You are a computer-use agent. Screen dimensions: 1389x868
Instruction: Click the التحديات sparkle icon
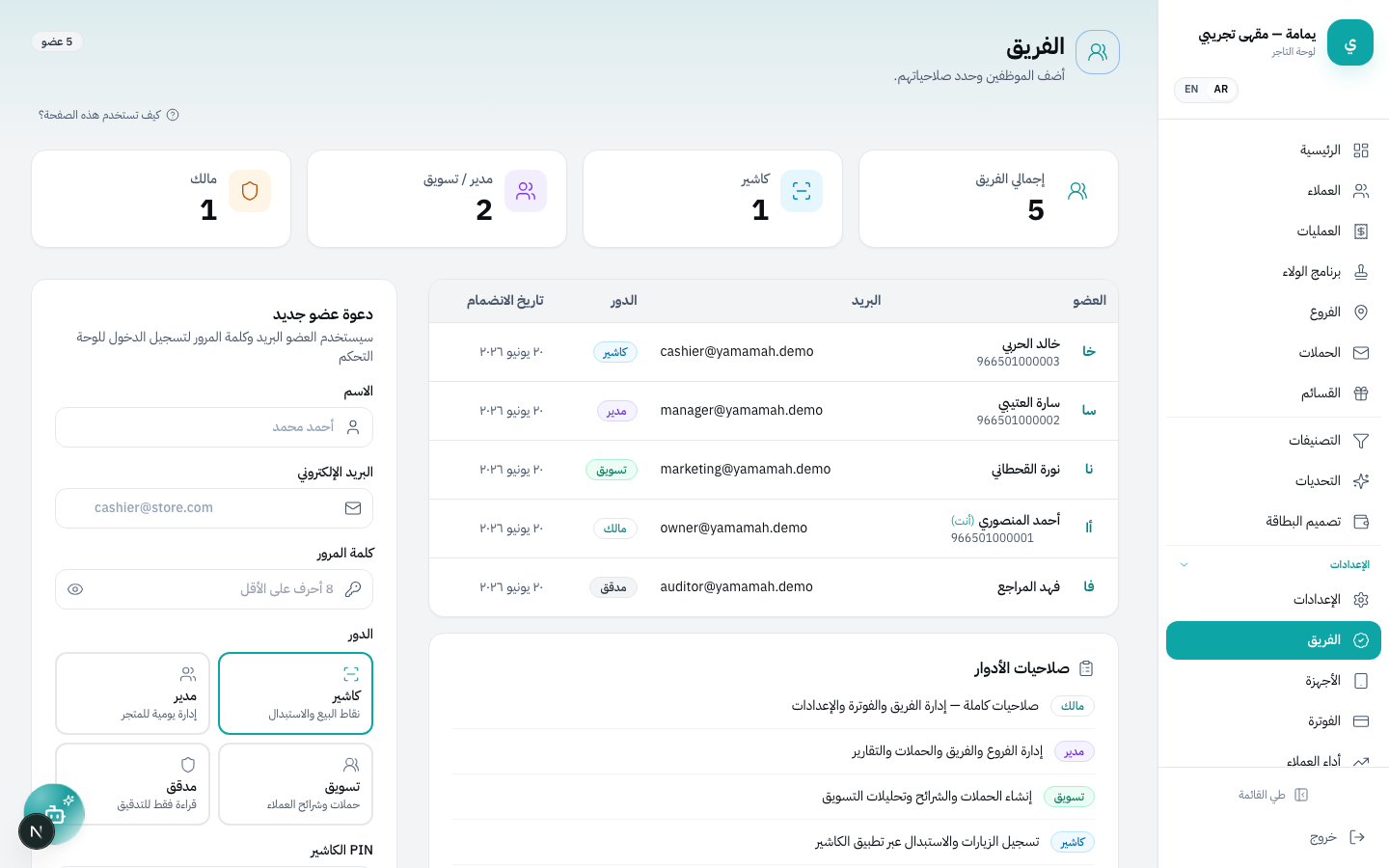point(1361,481)
